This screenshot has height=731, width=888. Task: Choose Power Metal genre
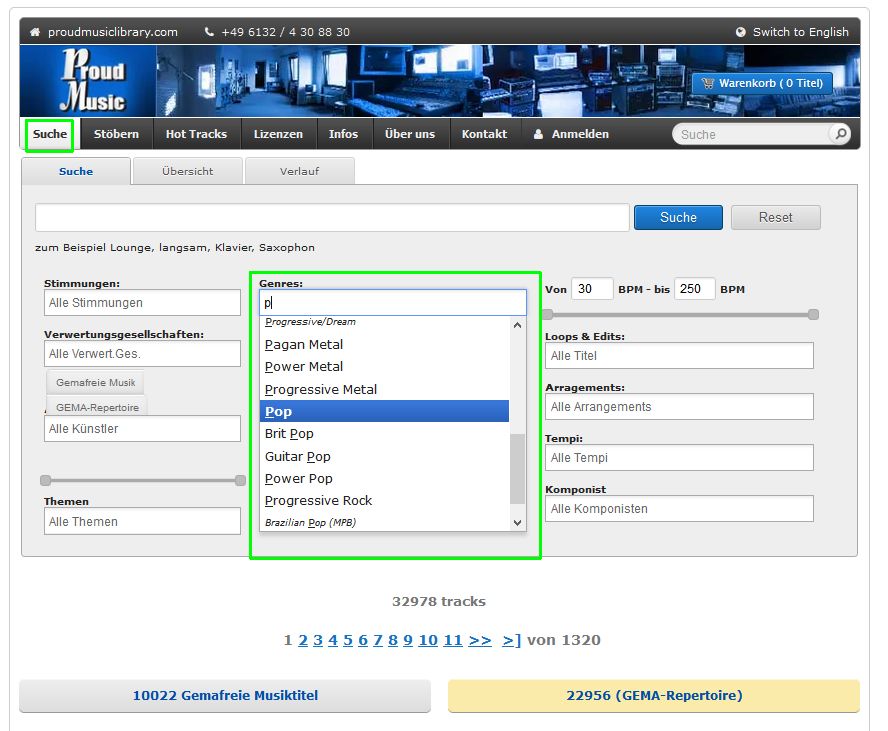click(385, 367)
